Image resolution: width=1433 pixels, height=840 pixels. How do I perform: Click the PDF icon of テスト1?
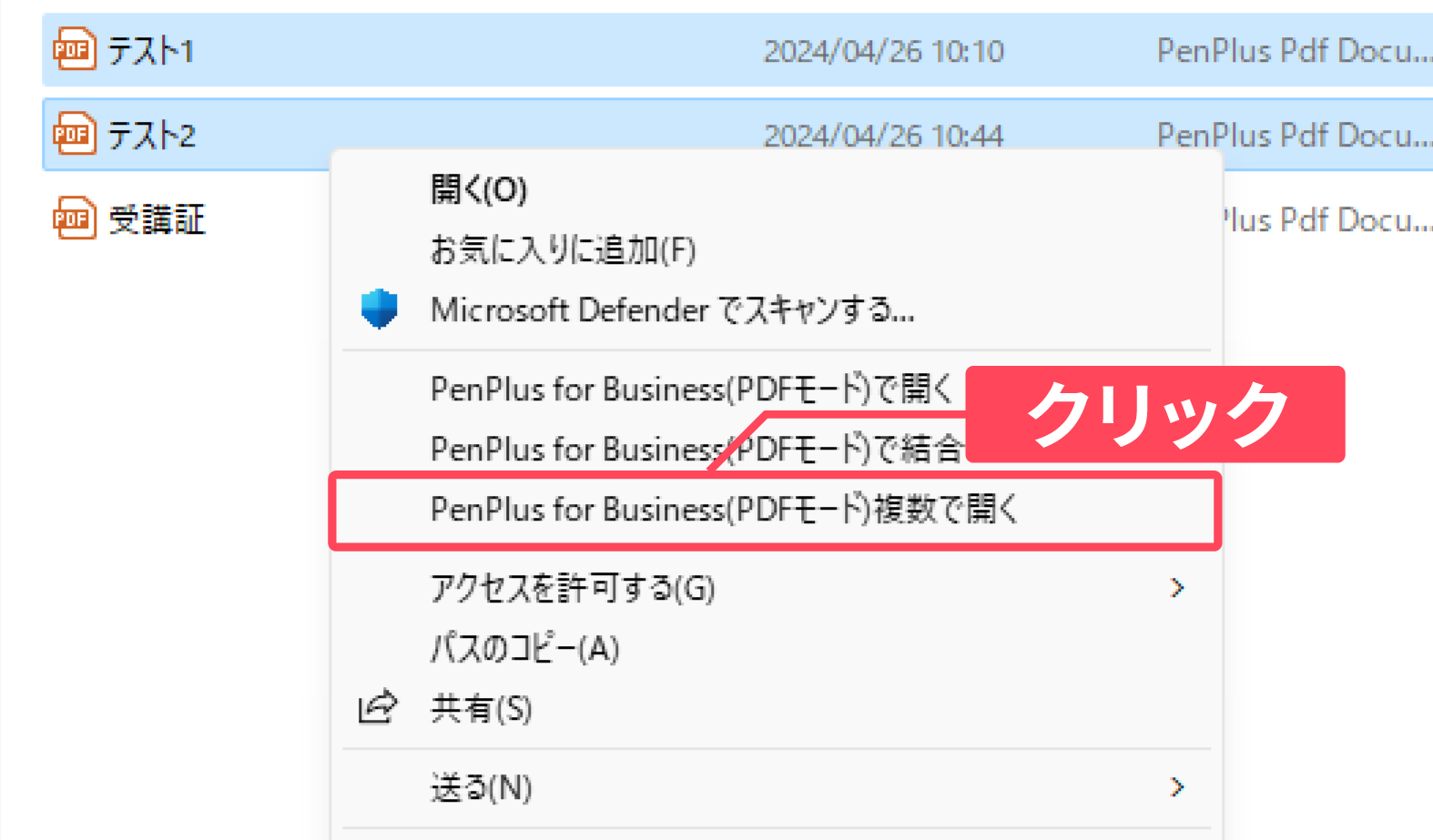[74, 50]
